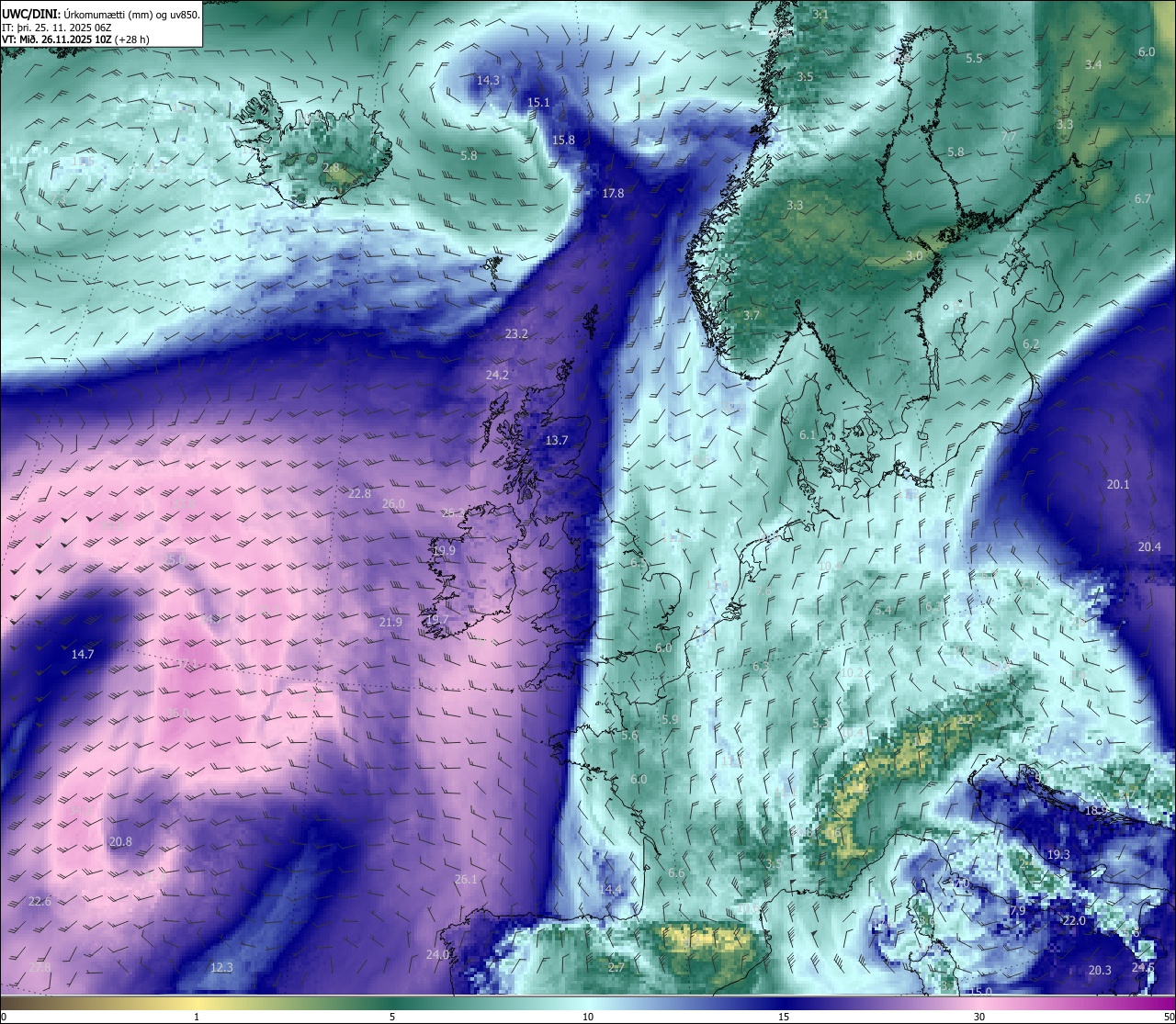This screenshot has height=1024, width=1176.
Task: Click the 2.8 value over Iceland
Action: (x=331, y=168)
